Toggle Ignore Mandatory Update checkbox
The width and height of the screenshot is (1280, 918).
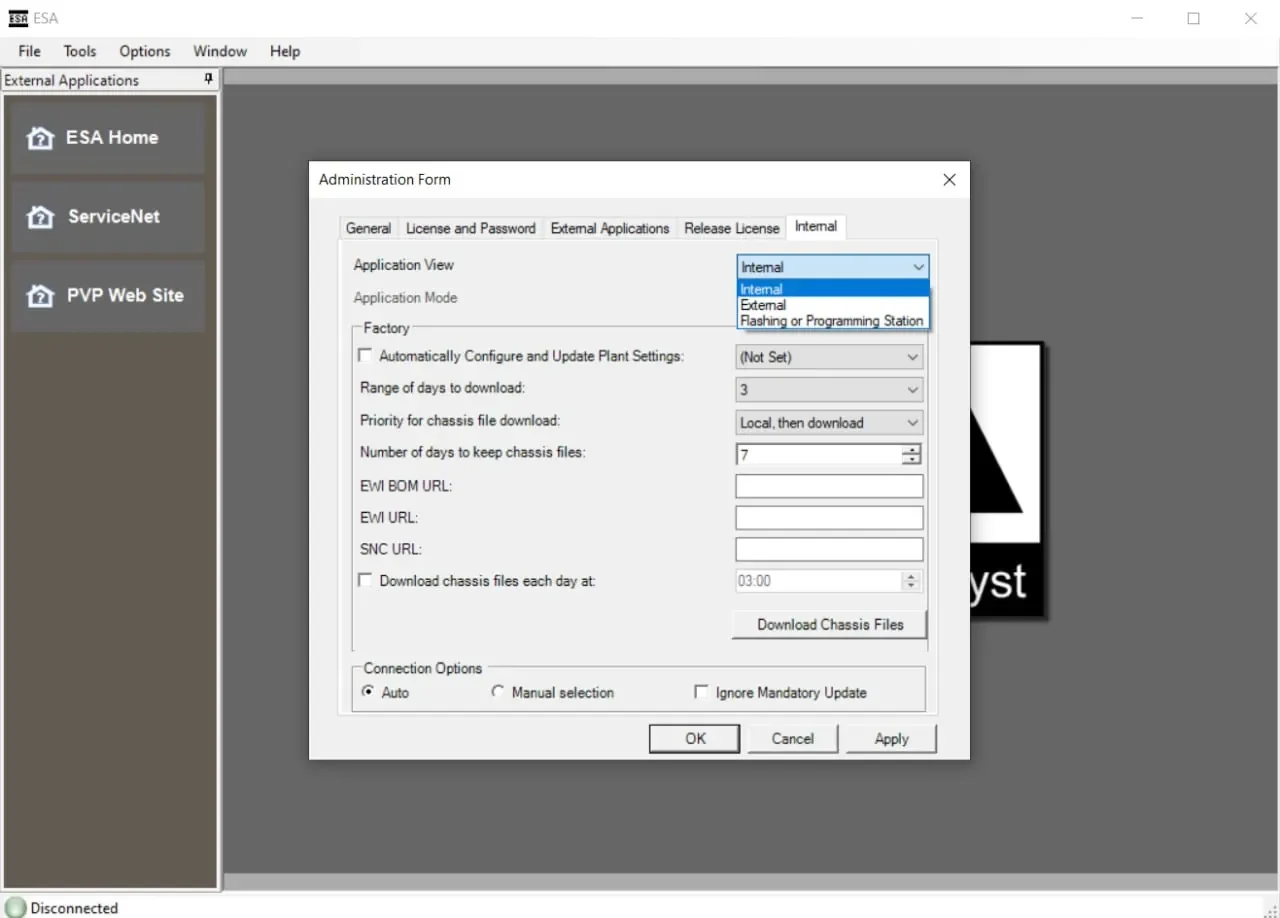pyautogui.click(x=702, y=692)
